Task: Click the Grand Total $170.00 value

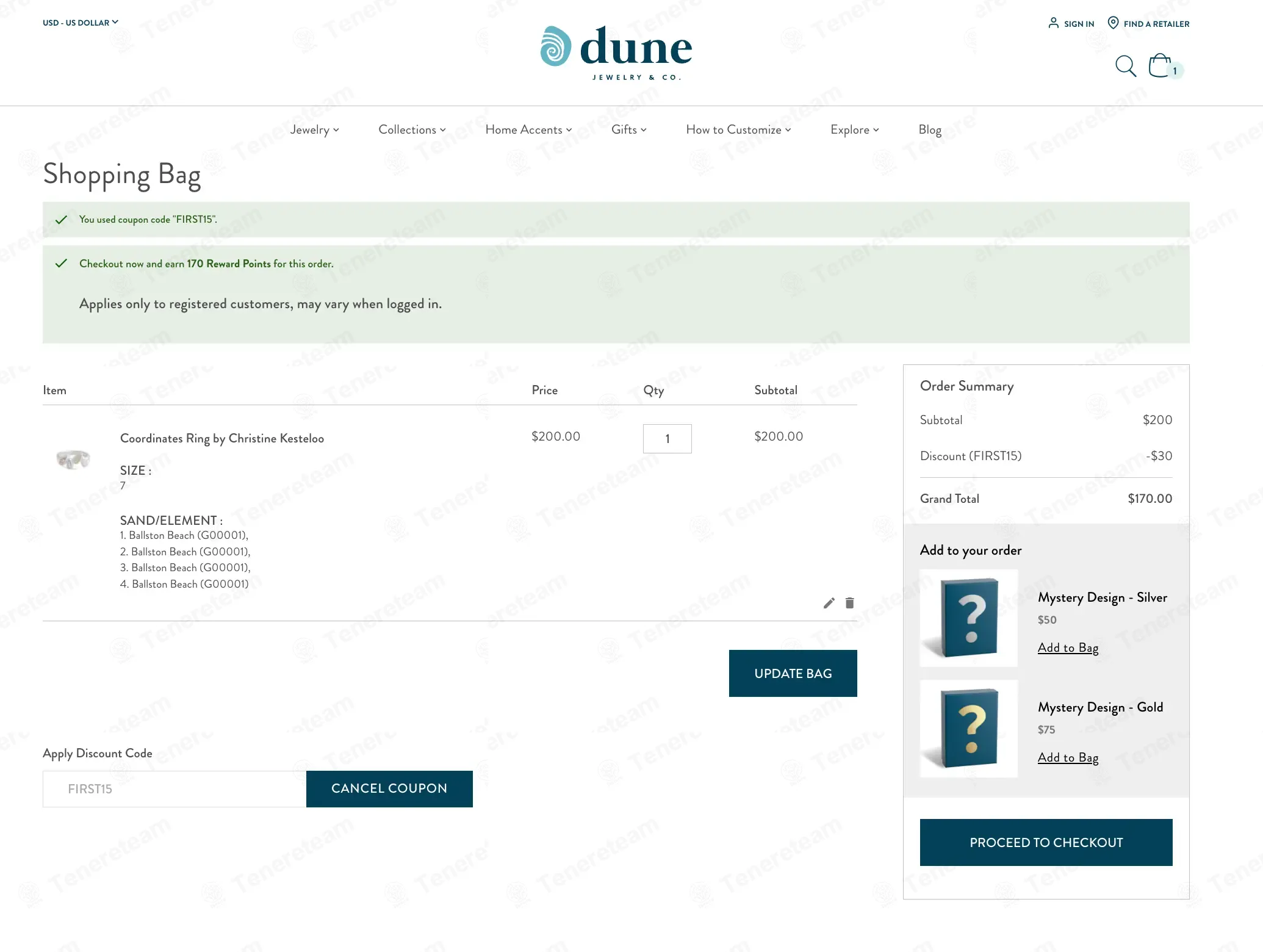Action: tap(1150, 499)
